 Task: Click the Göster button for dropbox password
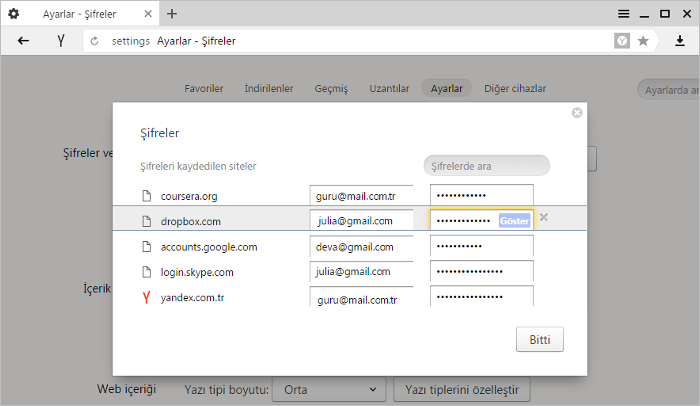[514, 221]
